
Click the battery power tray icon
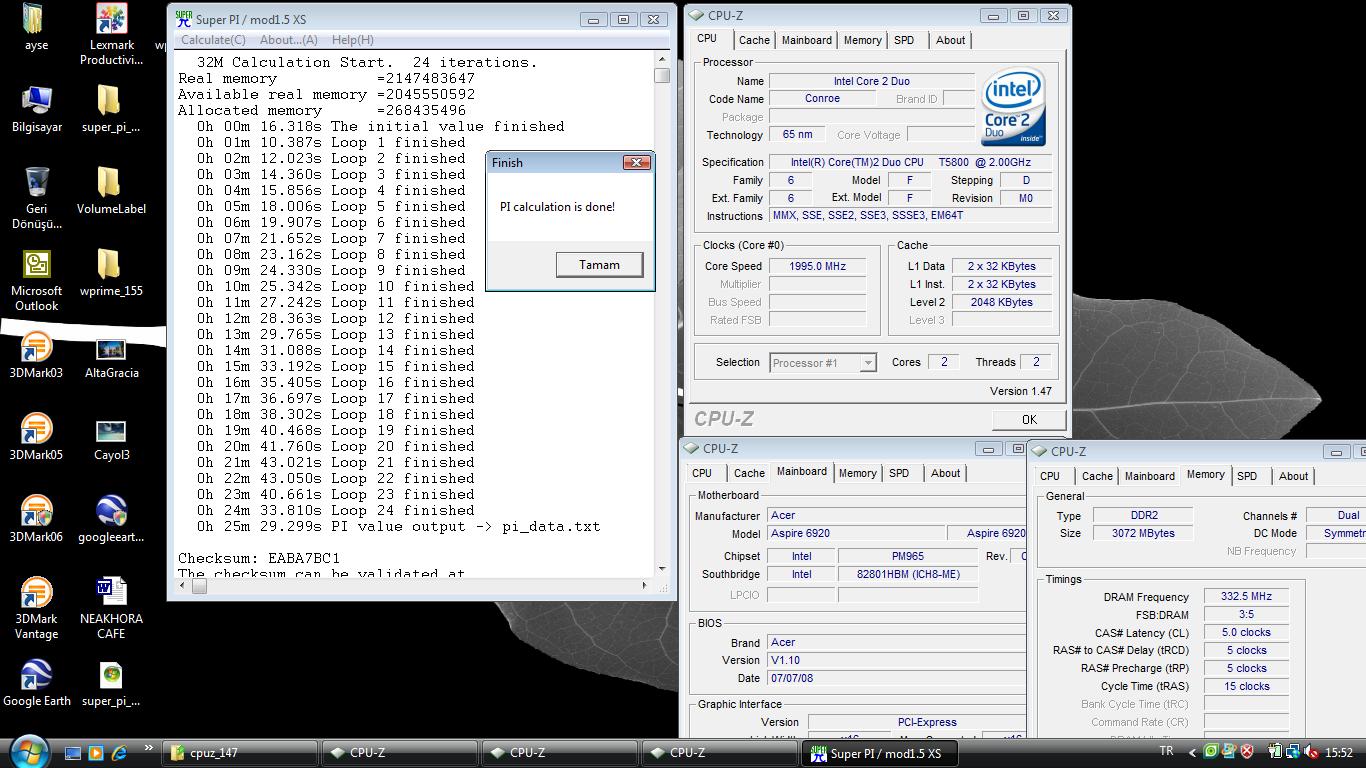pos(1275,752)
